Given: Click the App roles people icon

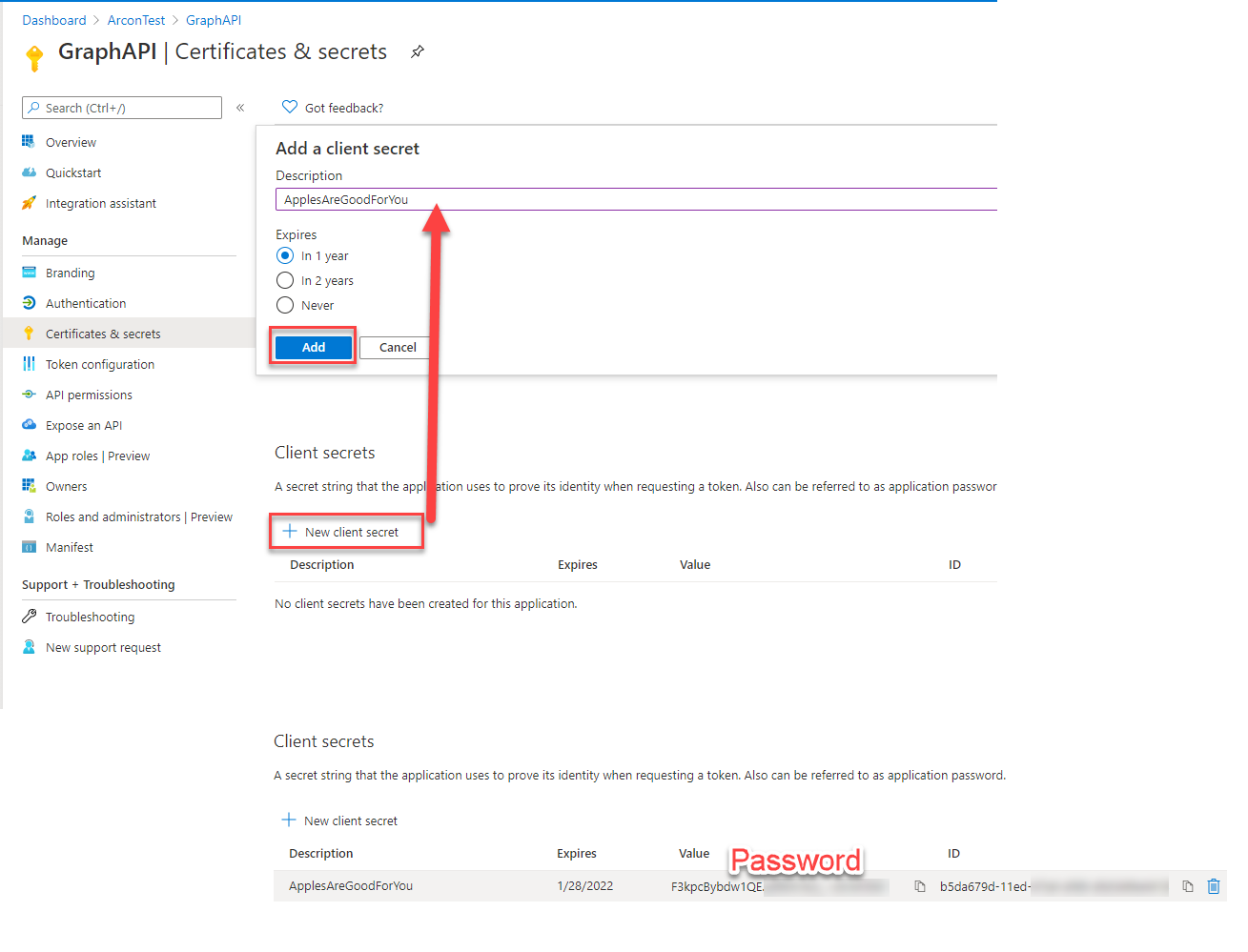Looking at the screenshot, I should 29,456.
